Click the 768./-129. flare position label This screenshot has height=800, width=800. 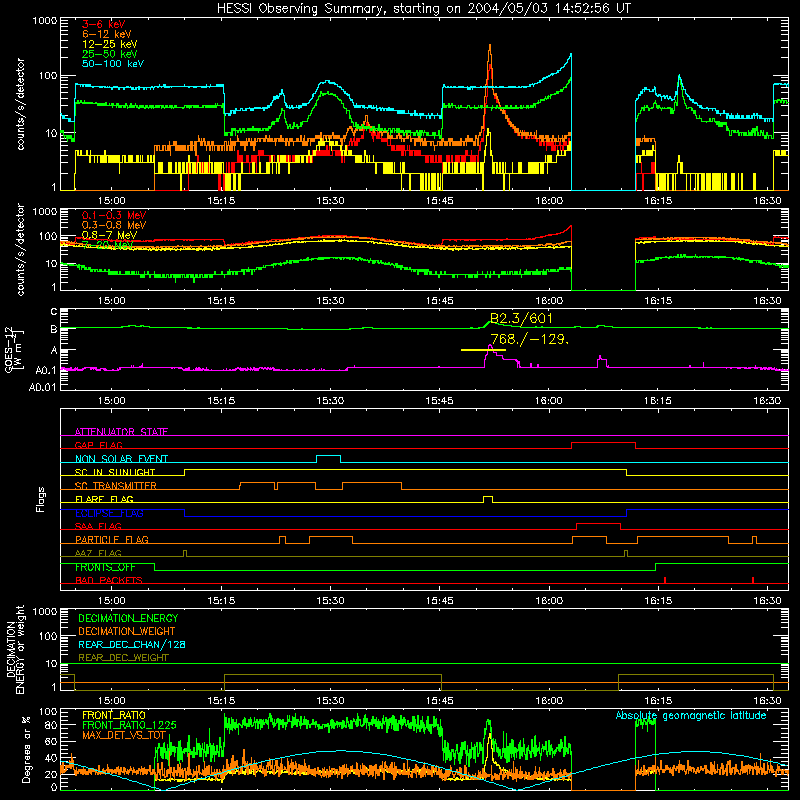pyautogui.click(x=530, y=339)
